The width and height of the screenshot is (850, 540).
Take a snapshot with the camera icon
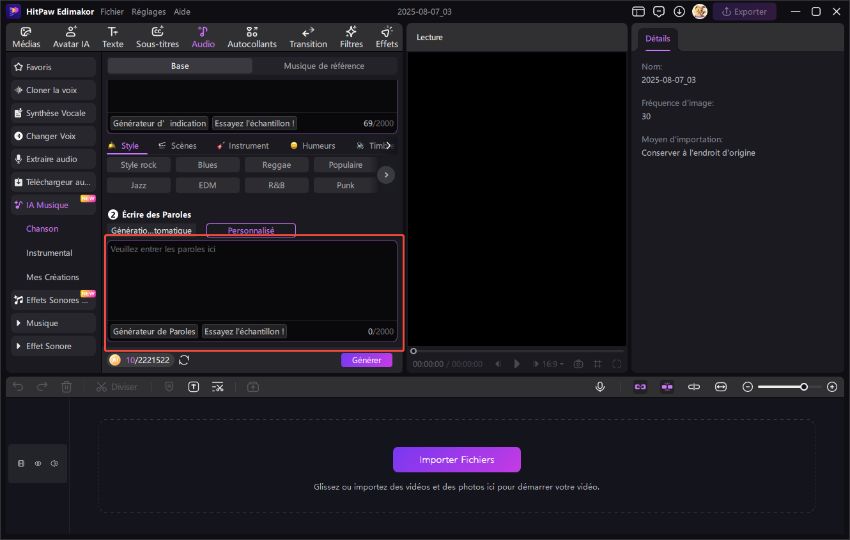pos(578,364)
